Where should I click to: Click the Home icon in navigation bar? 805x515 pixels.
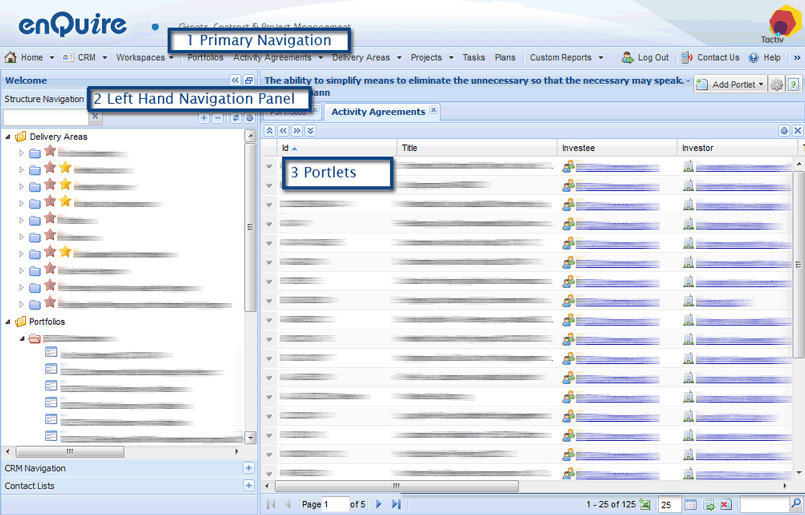[11, 58]
